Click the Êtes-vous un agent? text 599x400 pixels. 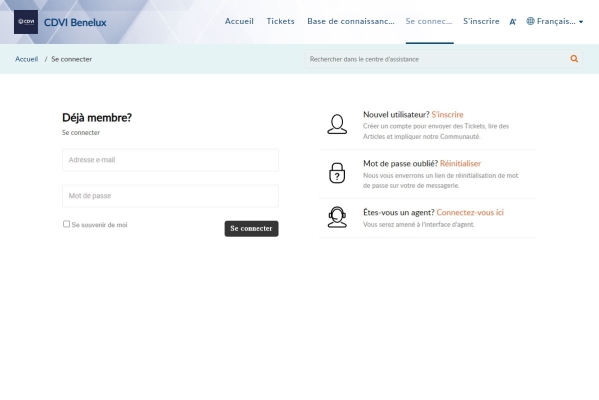click(399, 212)
